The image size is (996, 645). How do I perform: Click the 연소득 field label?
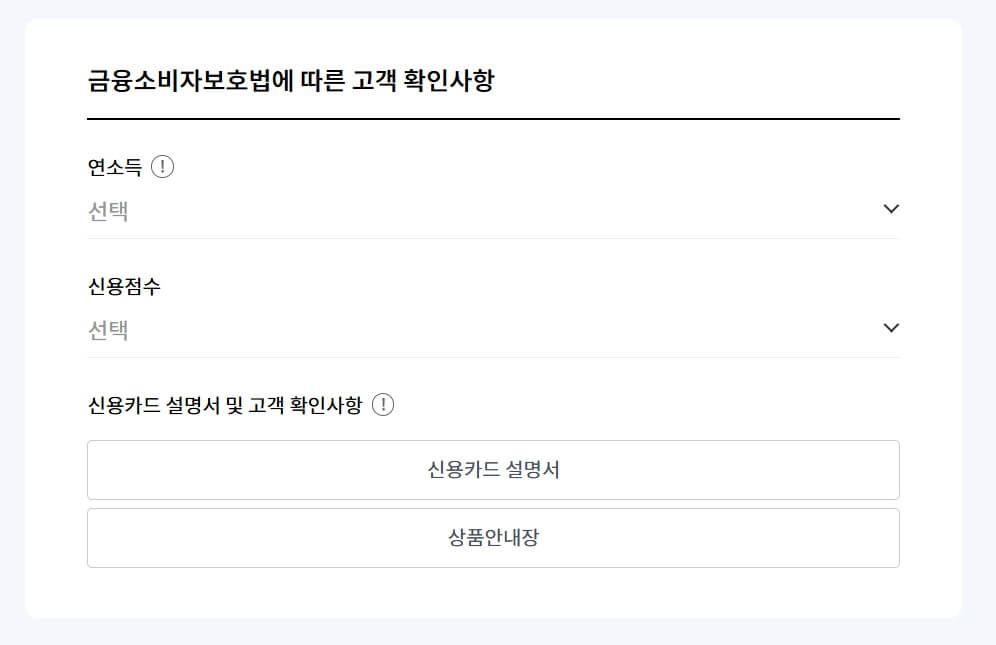[112, 166]
